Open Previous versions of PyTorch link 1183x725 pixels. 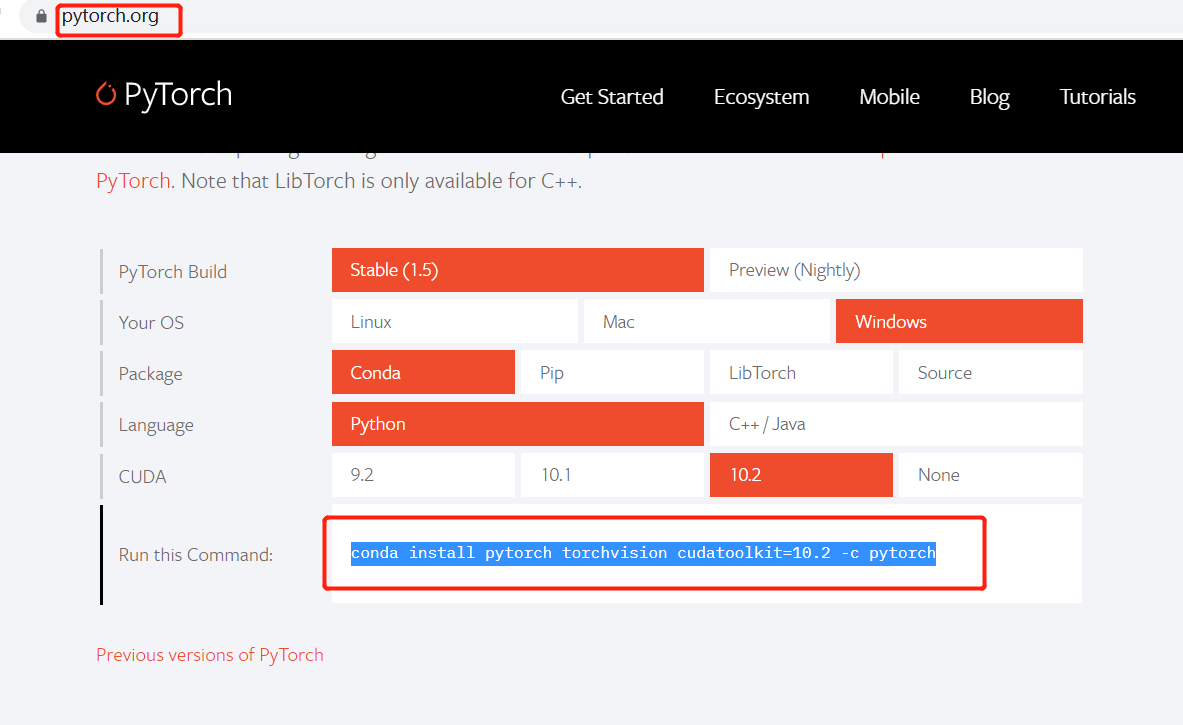click(x=210, y=655)
